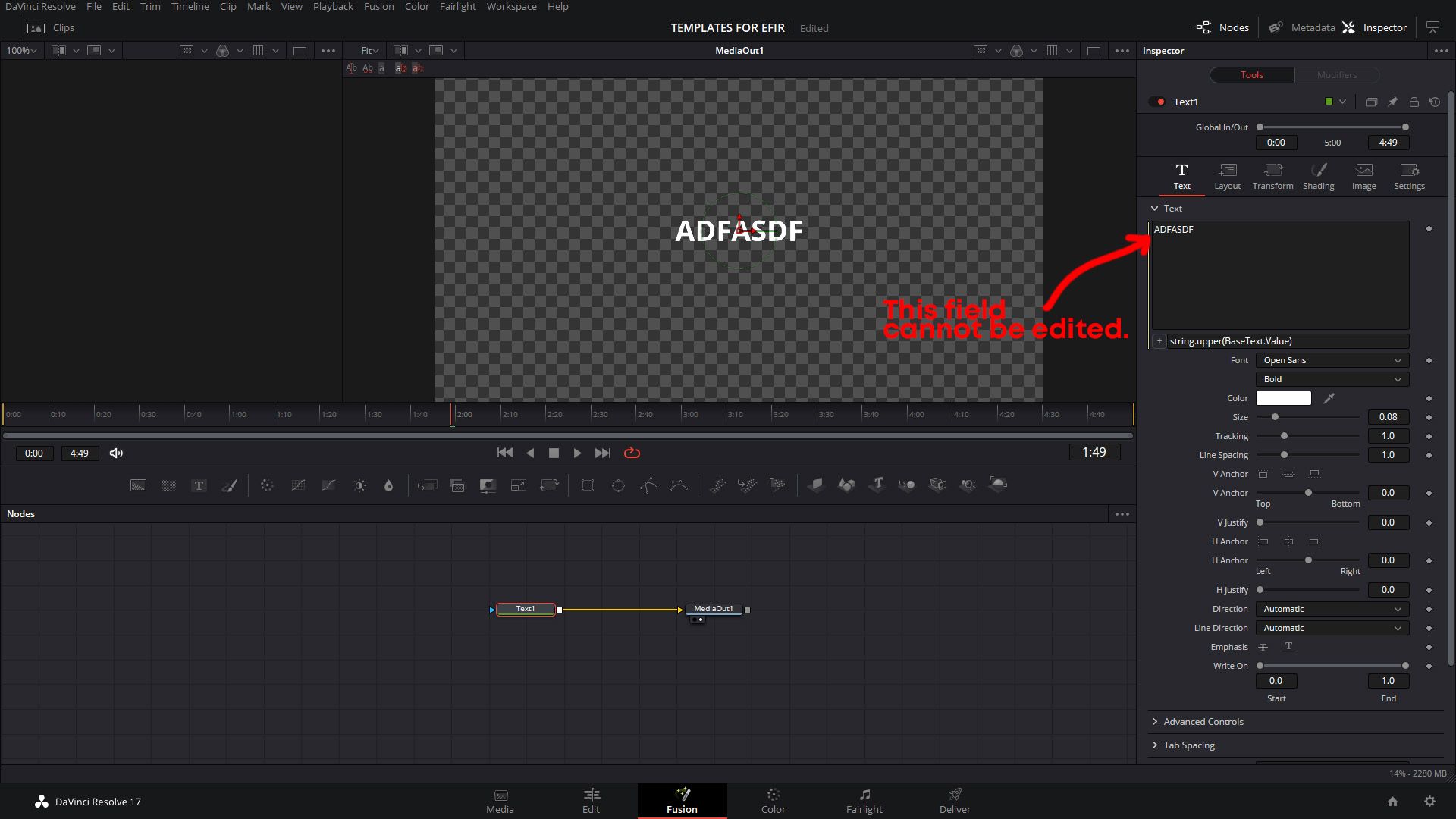Screen dimensions: 1456x819
Task: Open the Line Direction dropdown
Action: tap(1332, 629)
